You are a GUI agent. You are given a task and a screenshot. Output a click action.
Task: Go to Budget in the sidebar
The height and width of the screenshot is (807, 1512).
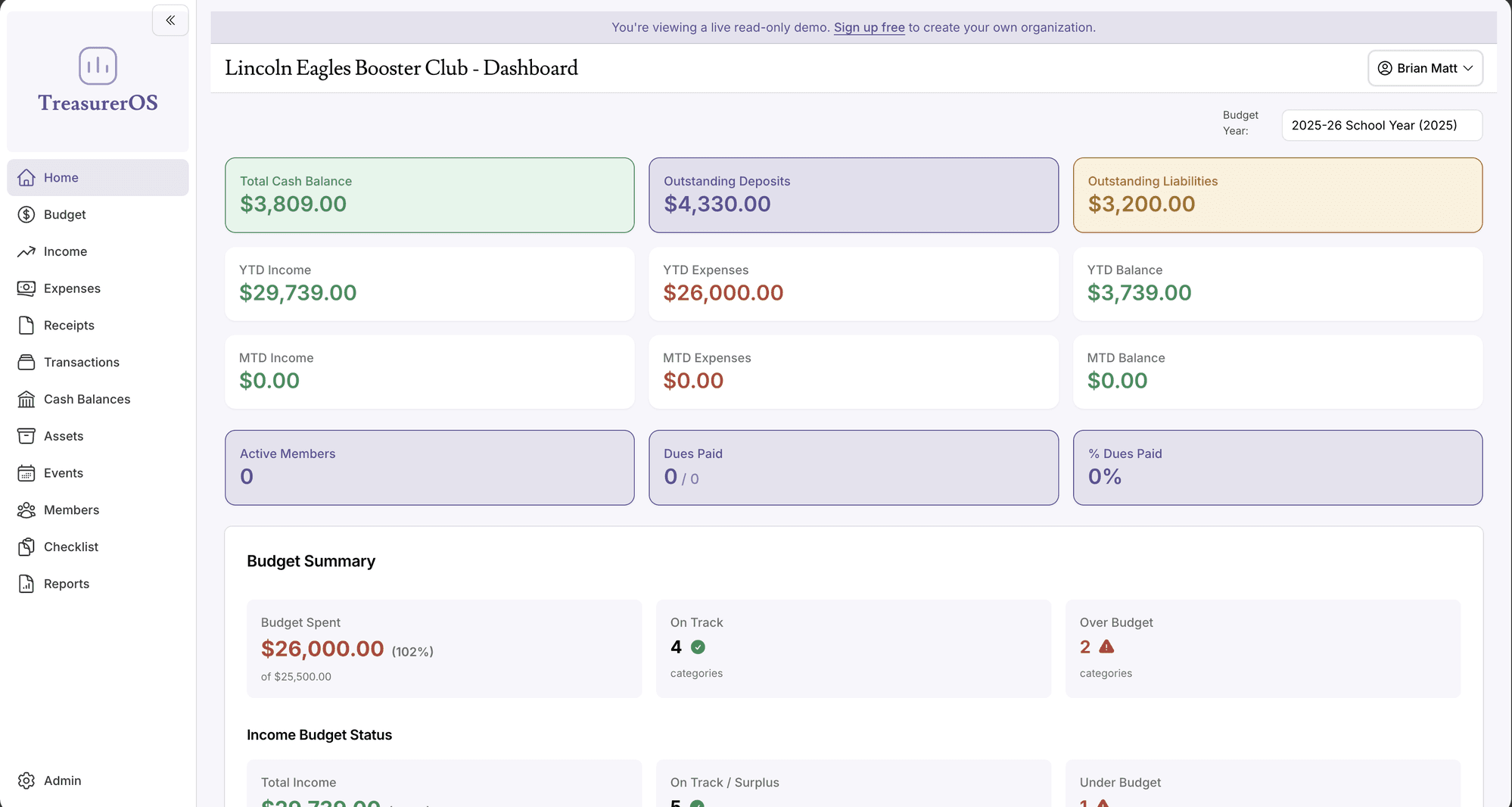[98, 214]
